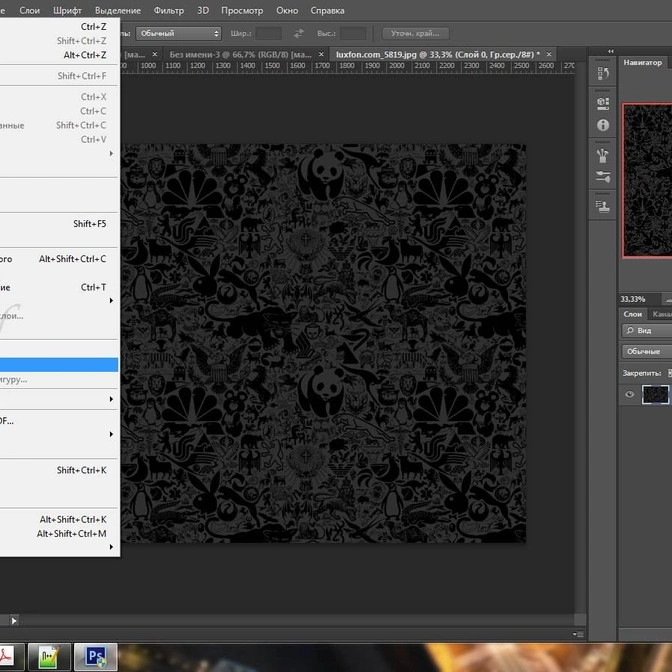Choose the Shift+Ctrl+Z menu entry

point(59,41)
